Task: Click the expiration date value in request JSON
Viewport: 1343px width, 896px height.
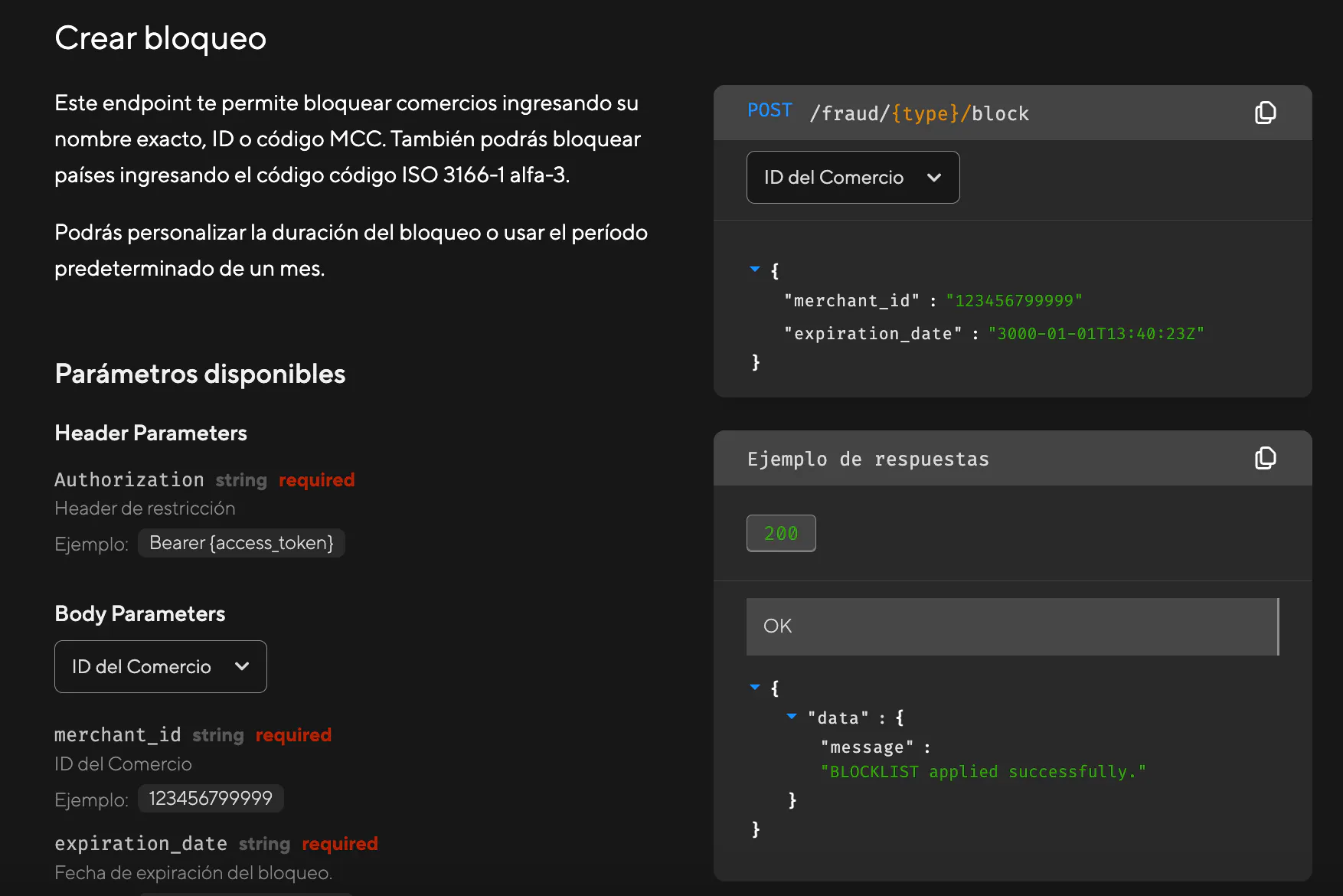Action: coord(1096,334)
